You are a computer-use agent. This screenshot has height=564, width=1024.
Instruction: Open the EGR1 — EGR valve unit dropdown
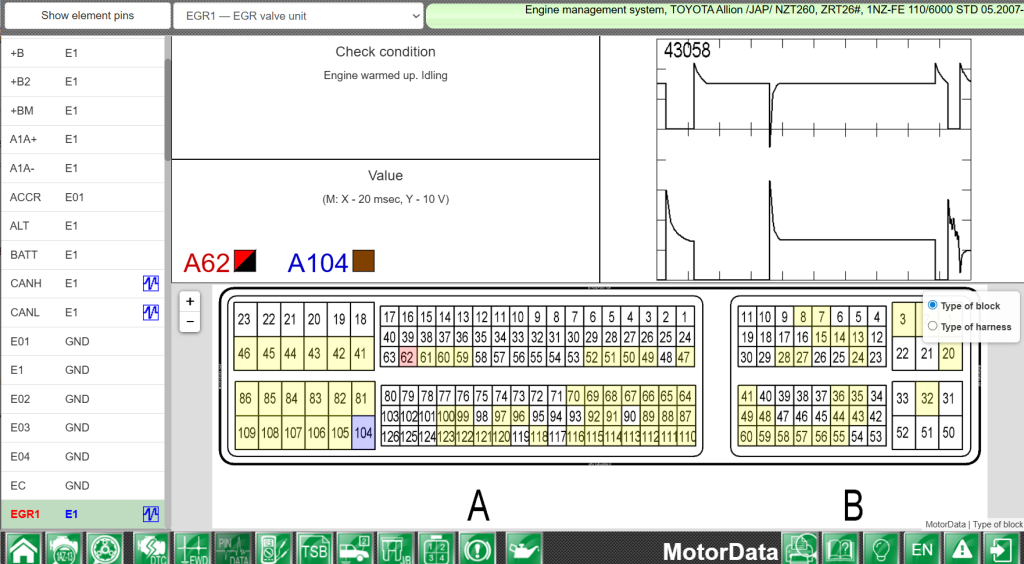point(298,16)
